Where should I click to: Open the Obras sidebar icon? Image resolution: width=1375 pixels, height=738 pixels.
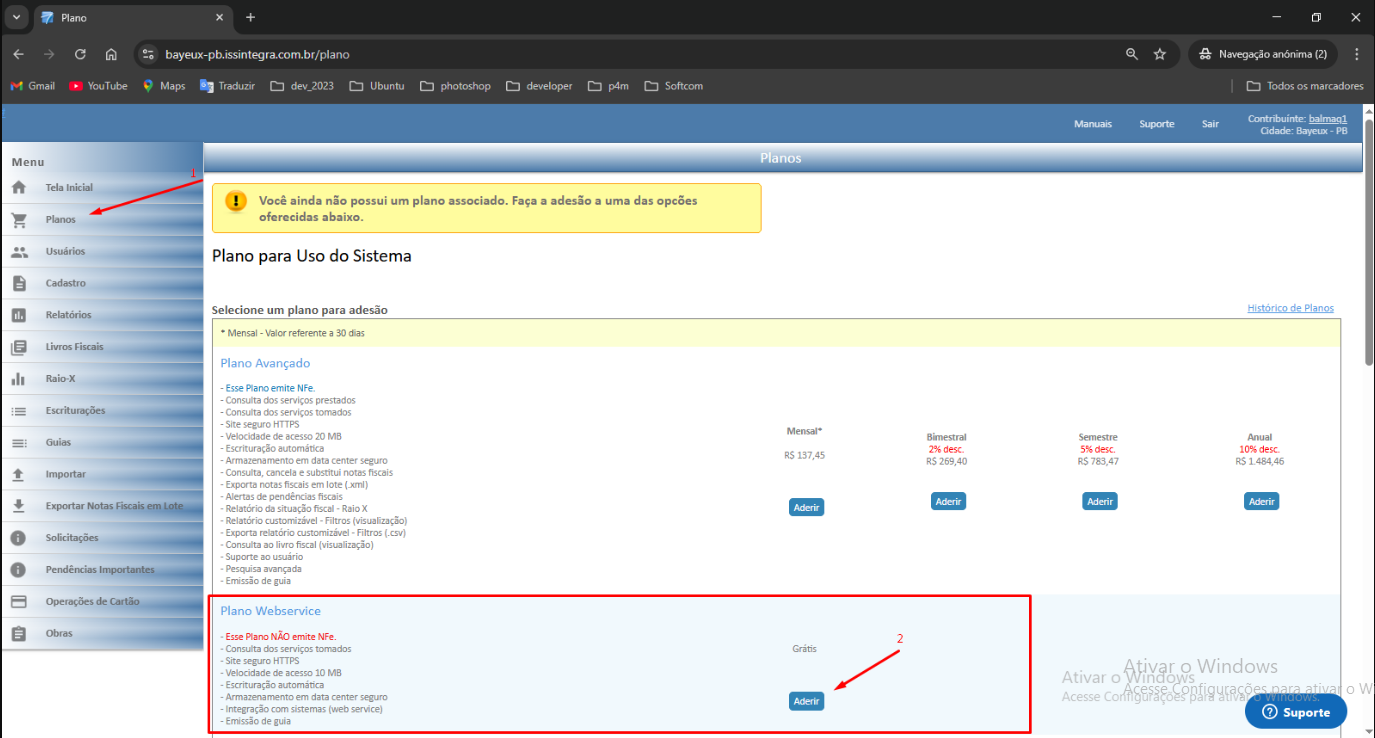point(18,633)
